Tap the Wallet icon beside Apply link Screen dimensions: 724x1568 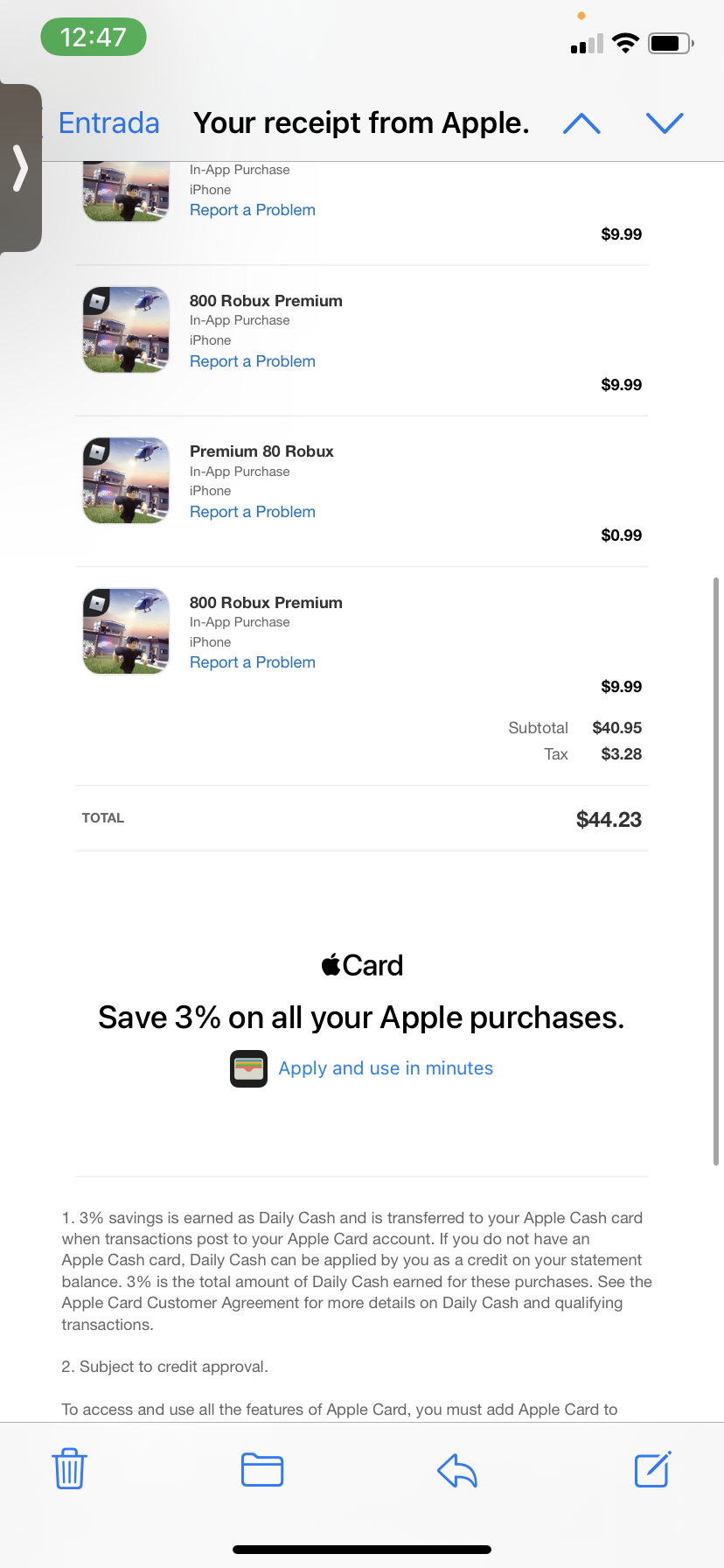pos(248,1068)
